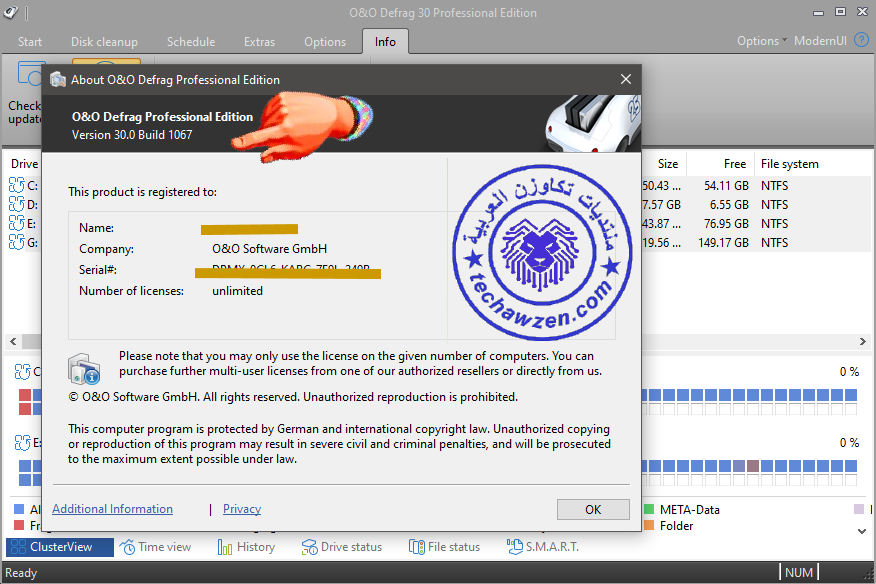Viewport: 876px width, 584px height.
Task: Click the 6.55 GB free value
Action: tap(729, 205)
